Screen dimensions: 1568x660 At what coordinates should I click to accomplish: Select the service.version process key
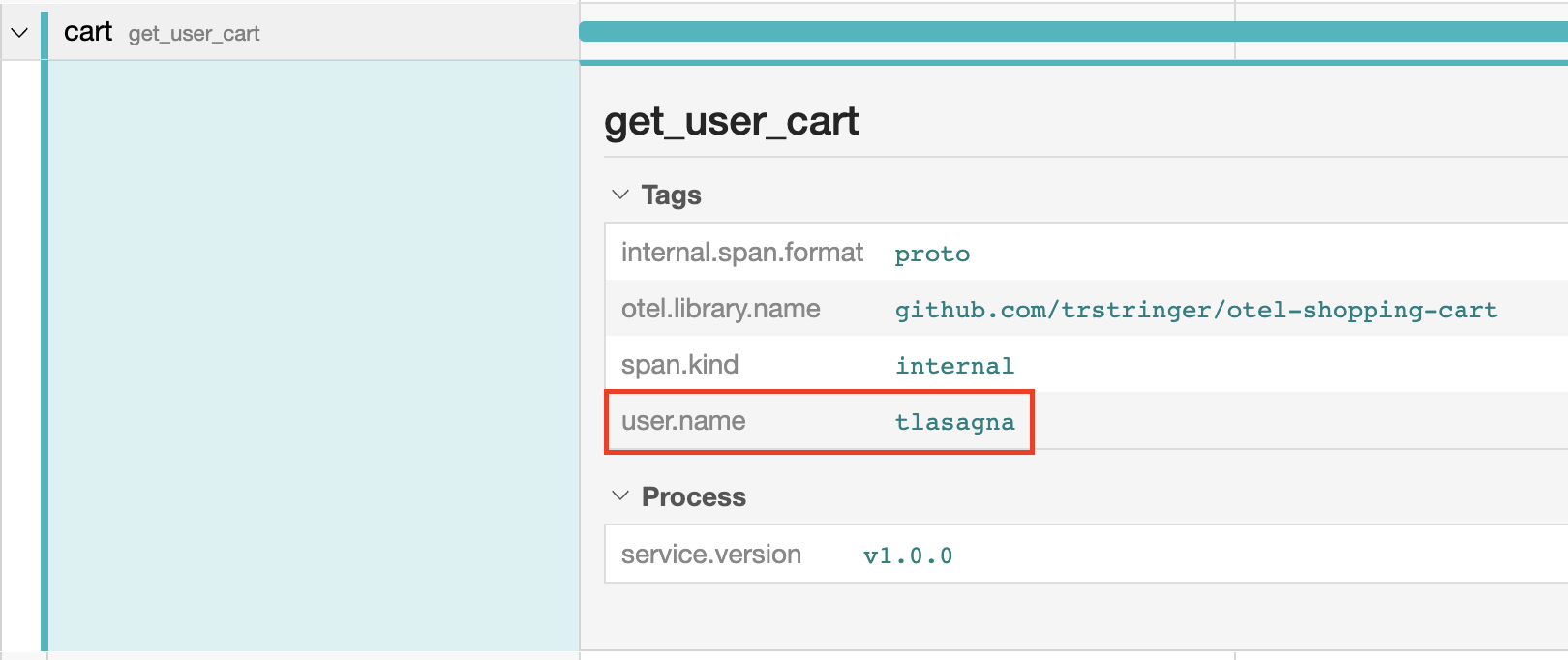coord(710,555)
